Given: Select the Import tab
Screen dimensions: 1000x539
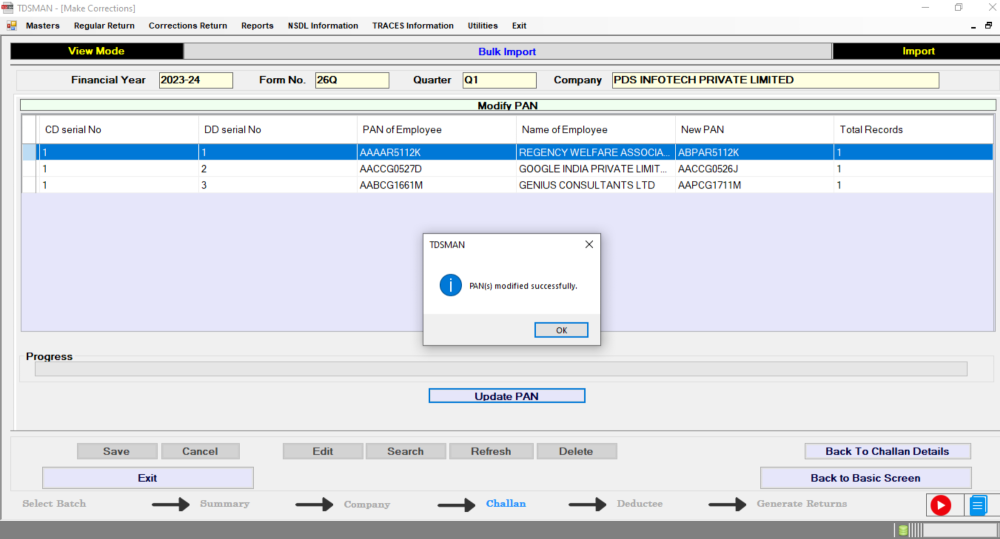Looking at the screenshot, I should click(x=917, y=51).
